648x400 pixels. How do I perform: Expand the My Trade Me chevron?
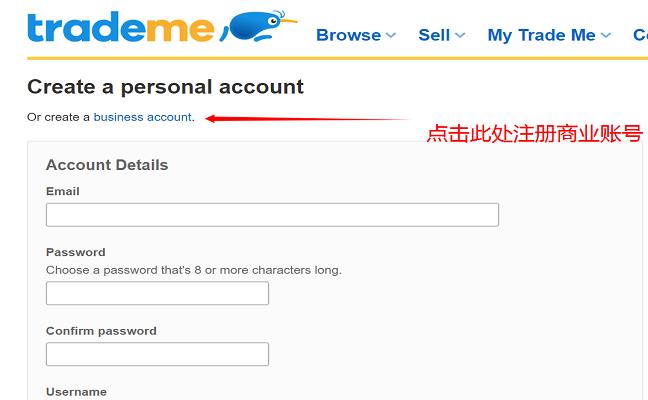pyautogui.click(x=605, y=35)
